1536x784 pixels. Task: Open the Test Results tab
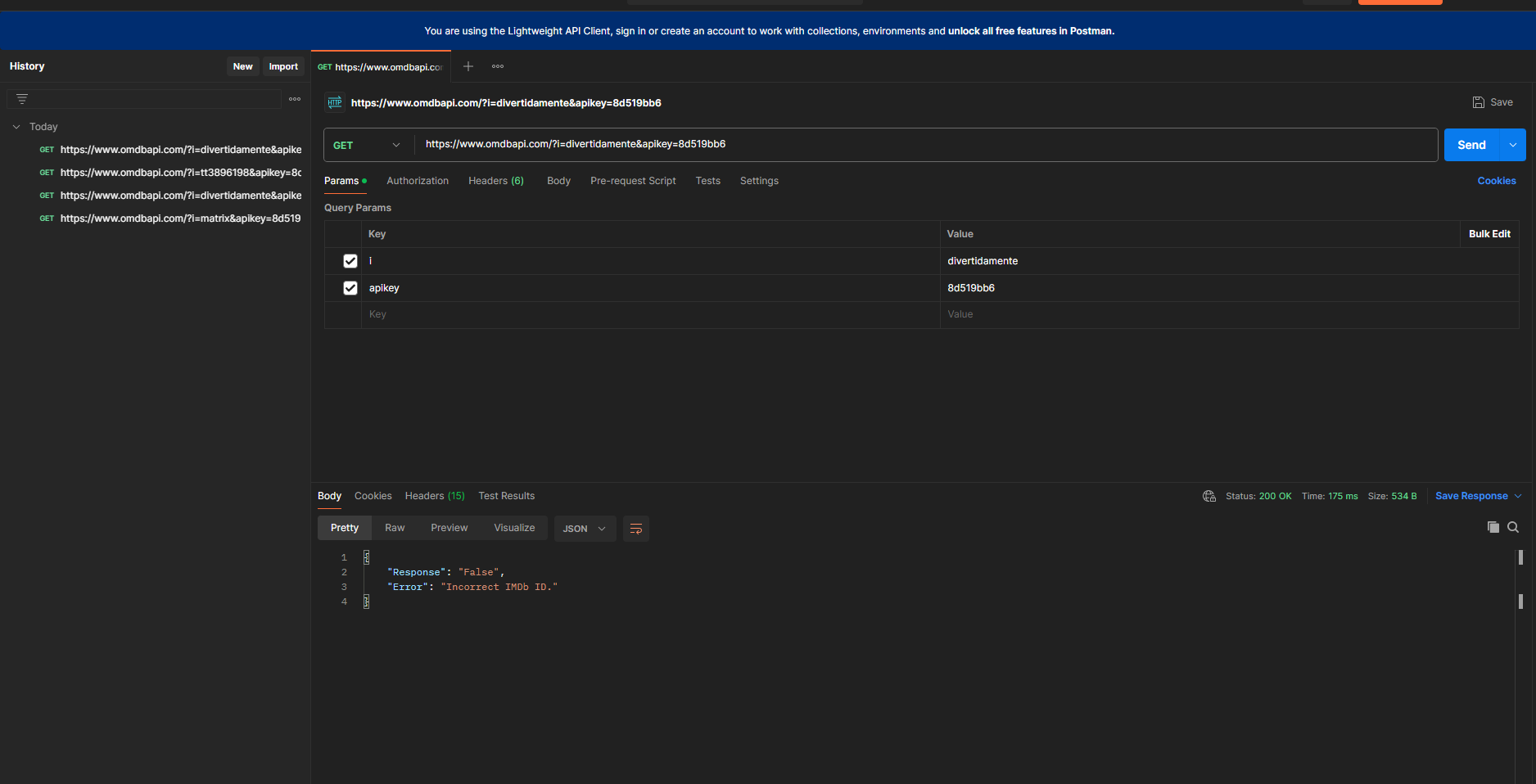pos(507,496)
